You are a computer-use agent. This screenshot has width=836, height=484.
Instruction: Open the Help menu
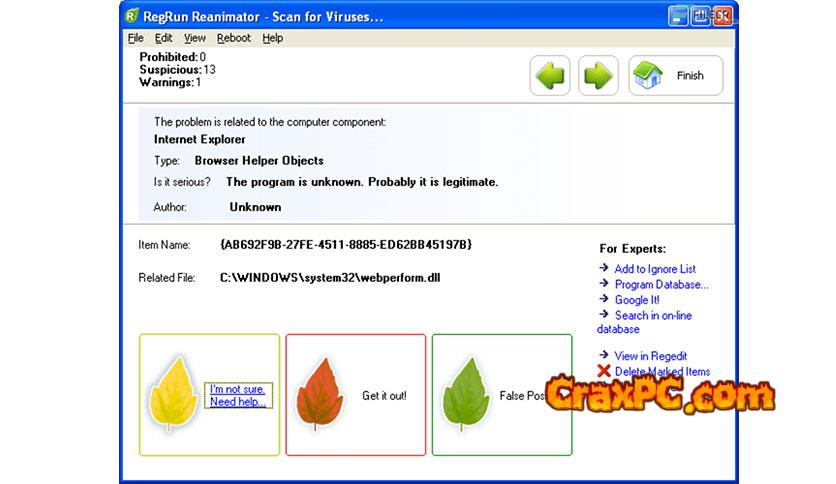point(272,38)
